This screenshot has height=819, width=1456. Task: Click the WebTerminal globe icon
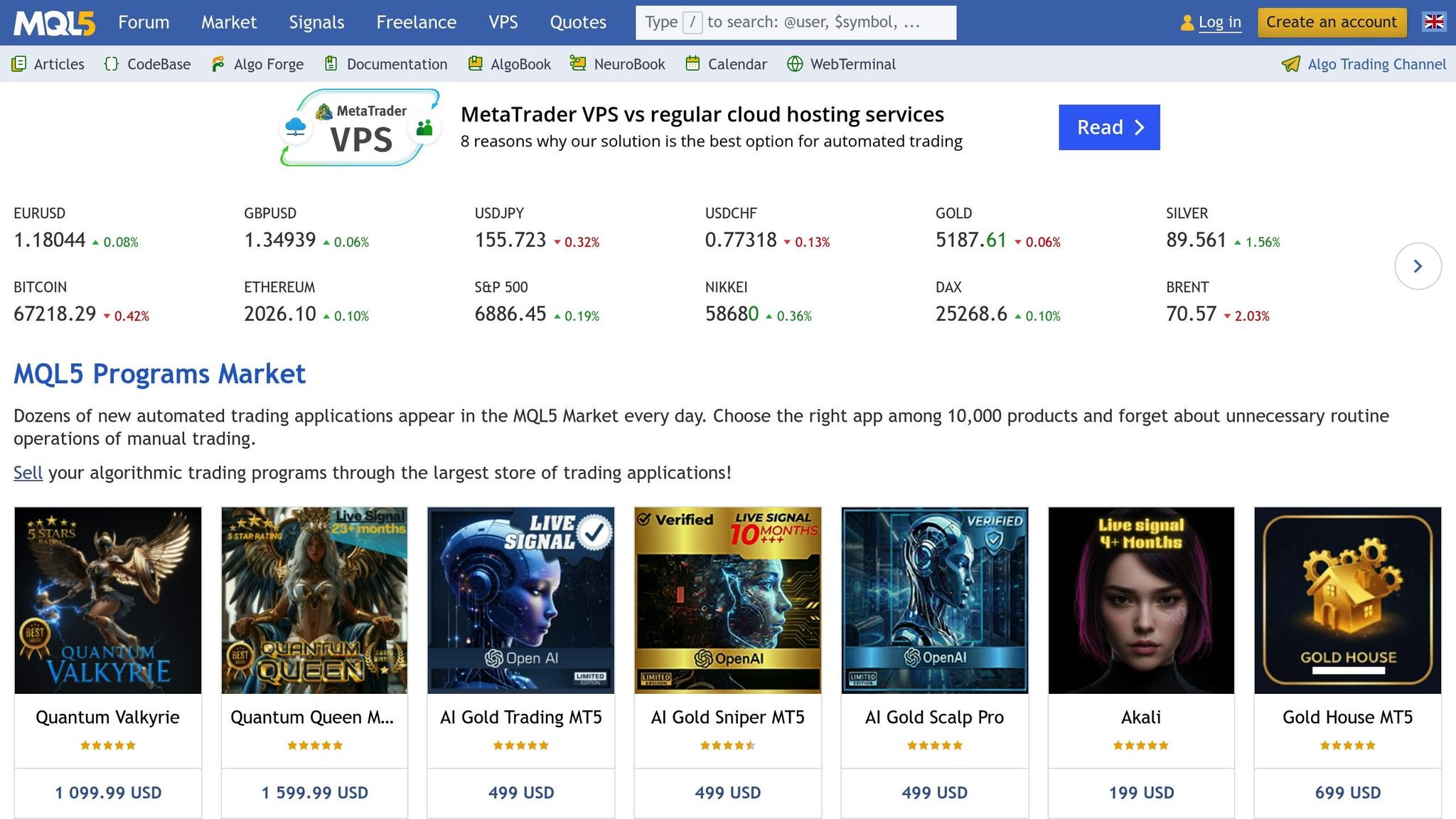click(795, 64)
